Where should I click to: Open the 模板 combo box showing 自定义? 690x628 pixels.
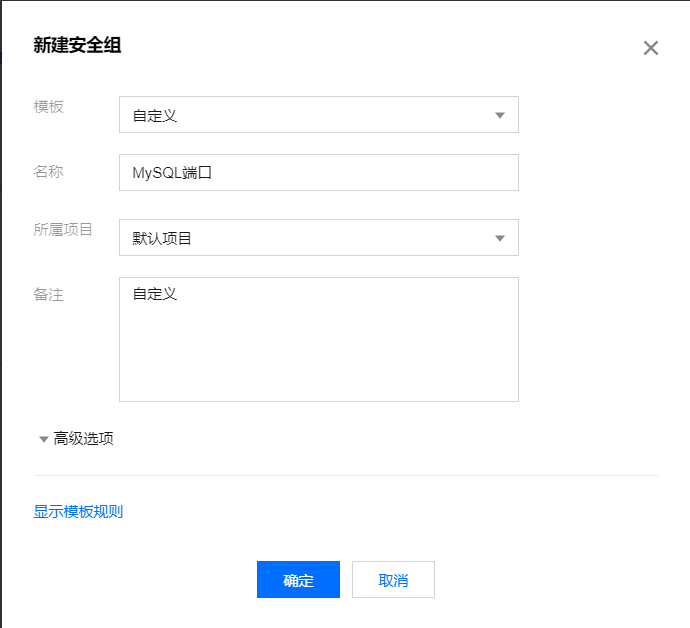[x=319, y=114]
